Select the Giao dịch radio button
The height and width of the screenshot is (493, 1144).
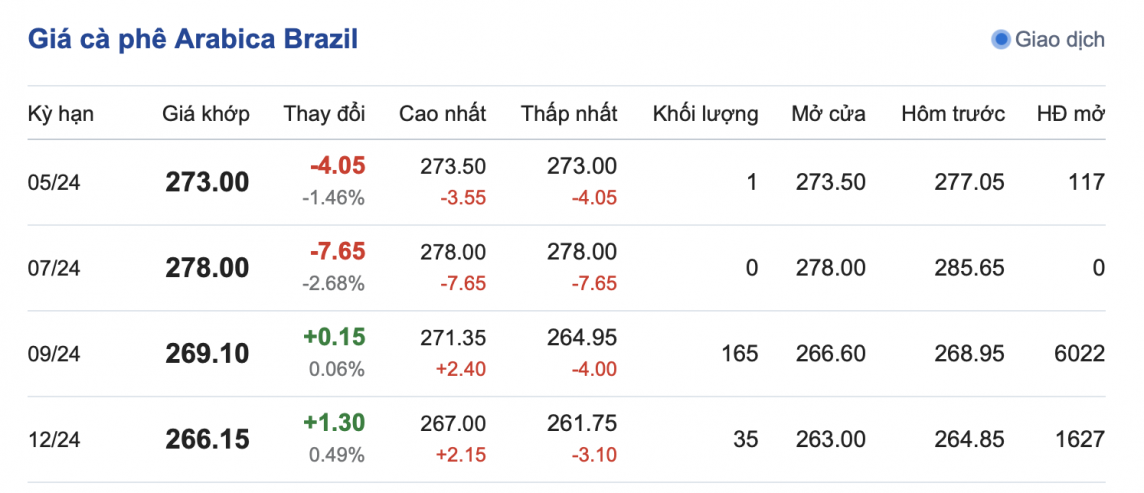pyautogui.click(x=1000, y=40)
